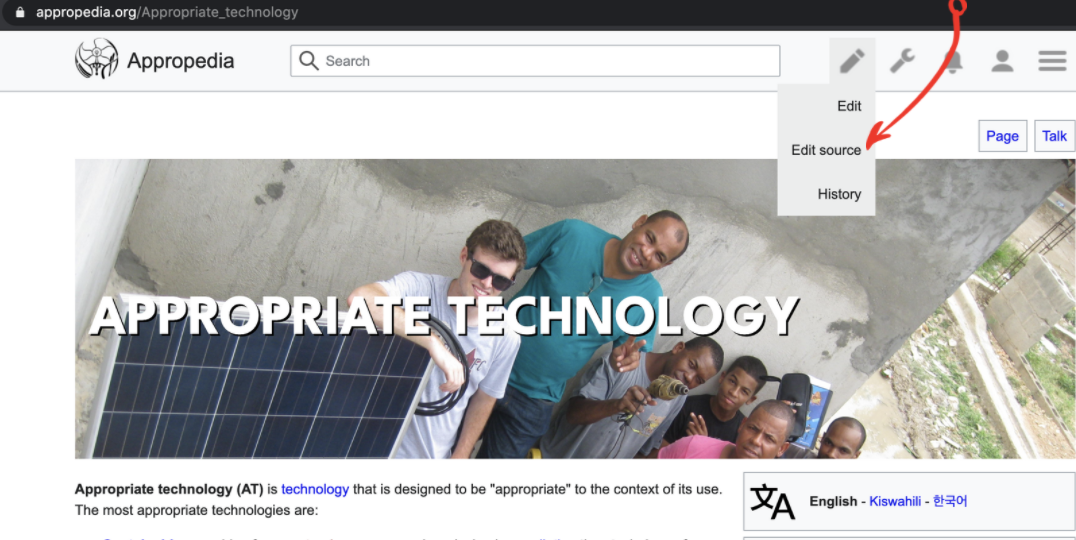The image size is (1076, 540).
Task: Switch to the Page tab
Action: [x=1003, y=136]
